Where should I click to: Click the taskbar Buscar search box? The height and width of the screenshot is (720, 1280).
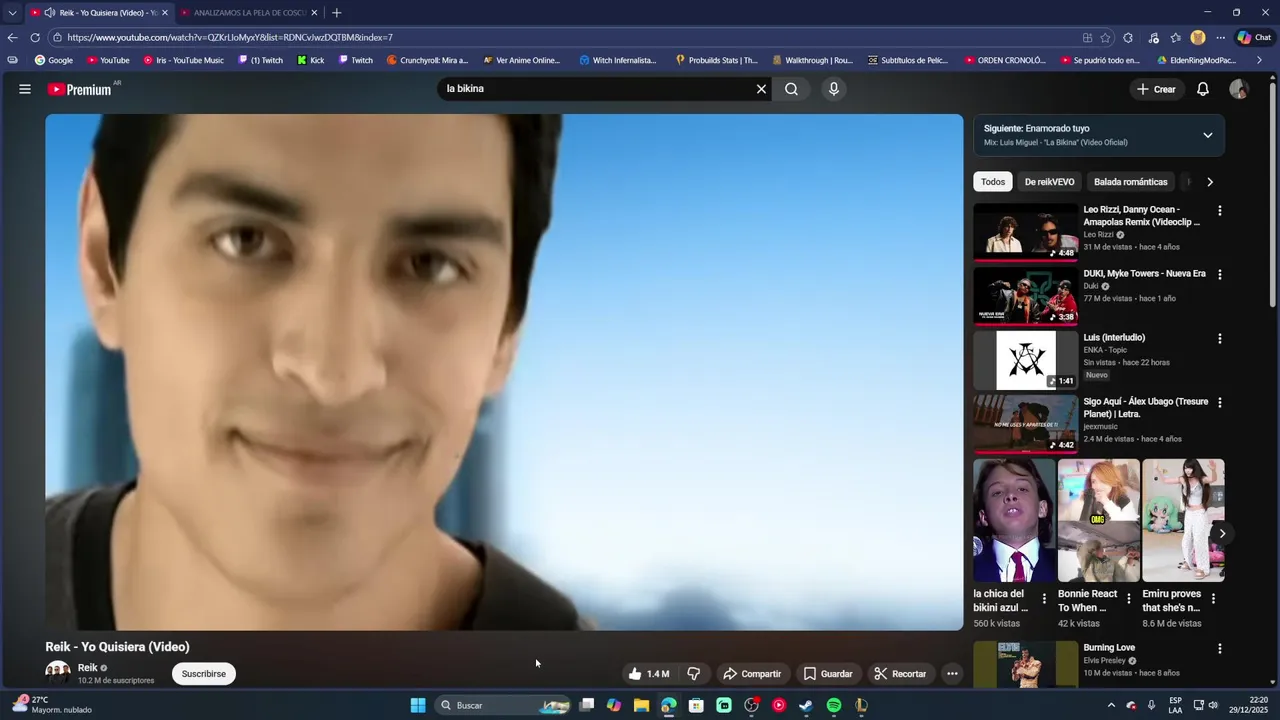click(505, 705)
